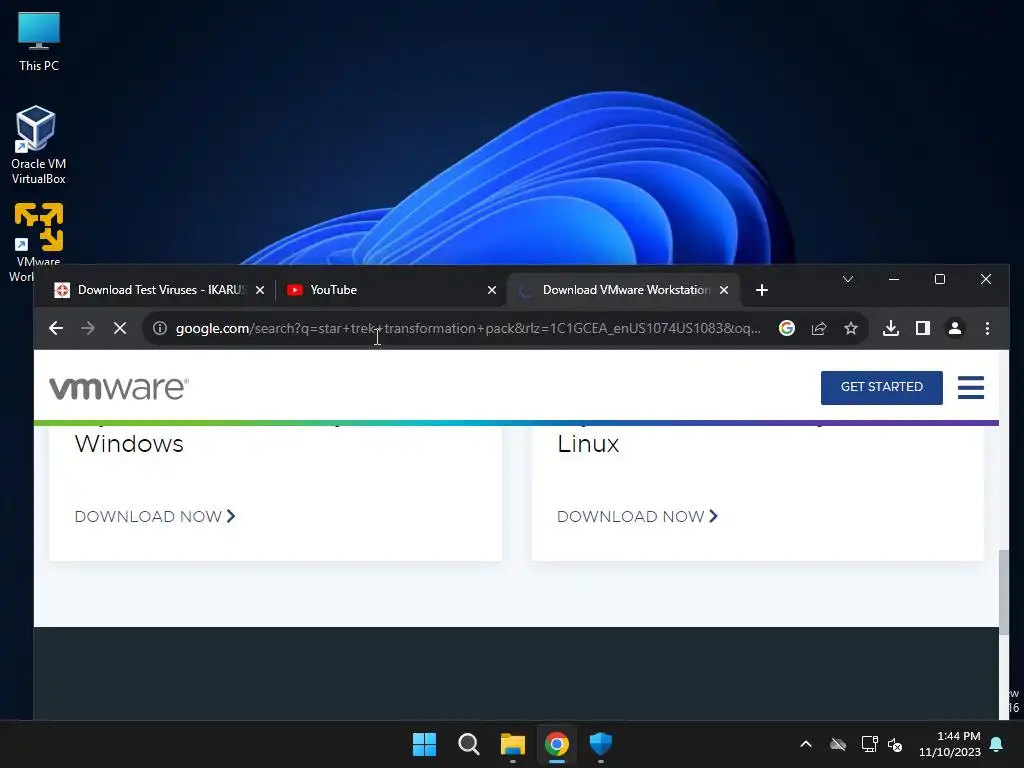Click the forward navigation arrow
This screenshot has width=1024, height=768.
88,328
